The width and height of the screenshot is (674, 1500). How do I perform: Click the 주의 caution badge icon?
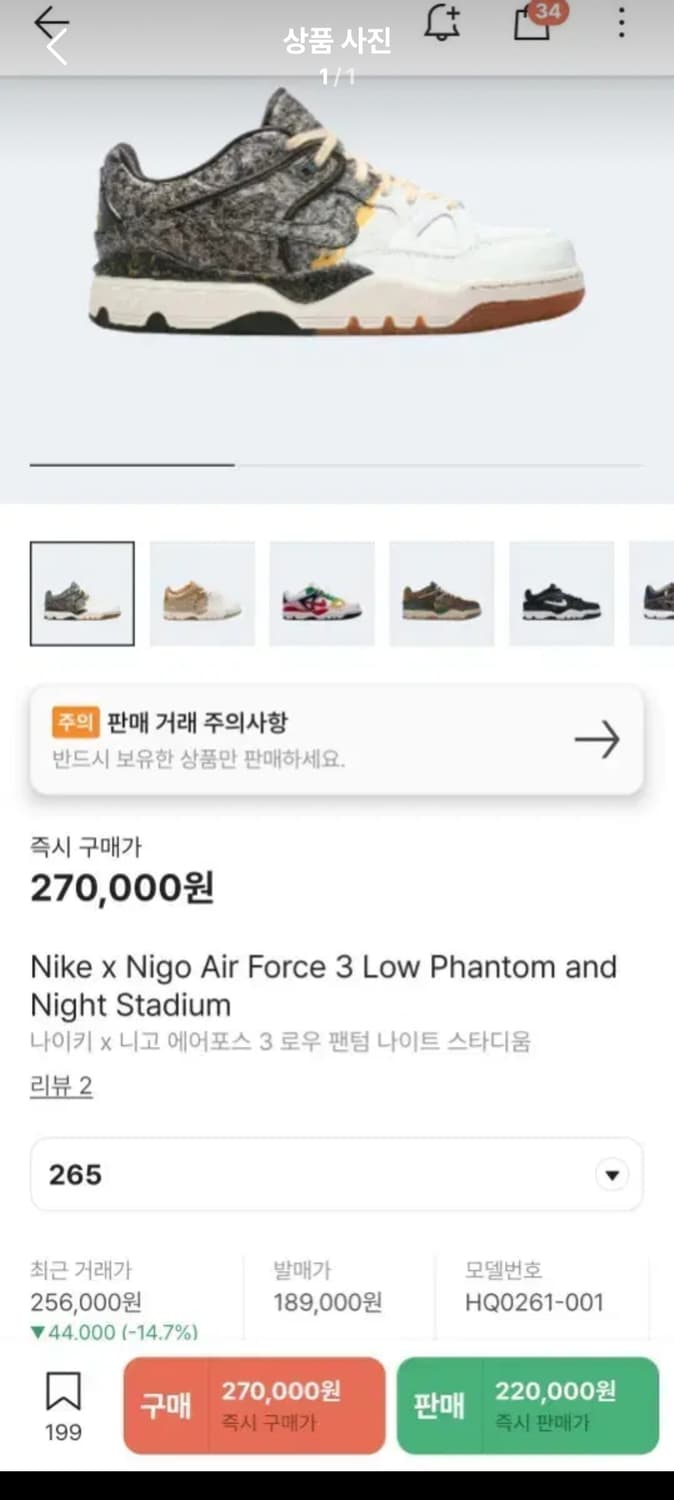(x=73, y=722)
